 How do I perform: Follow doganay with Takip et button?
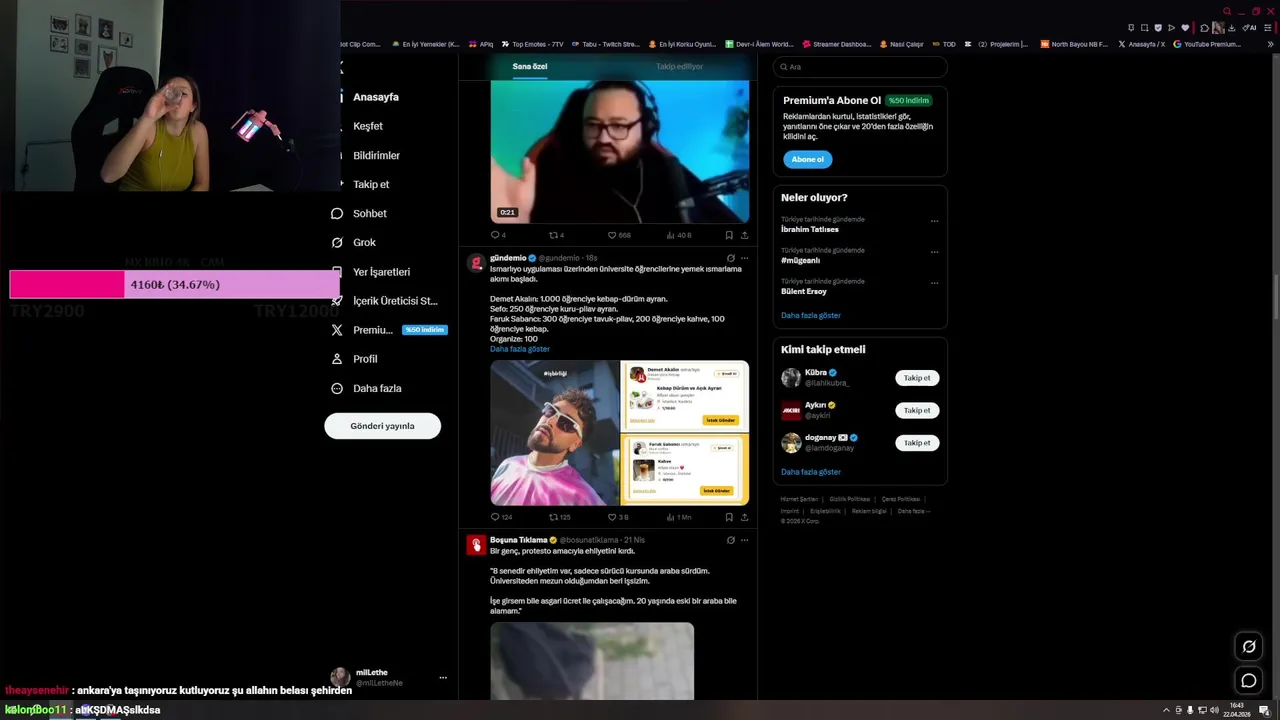(x=917, y=442)
